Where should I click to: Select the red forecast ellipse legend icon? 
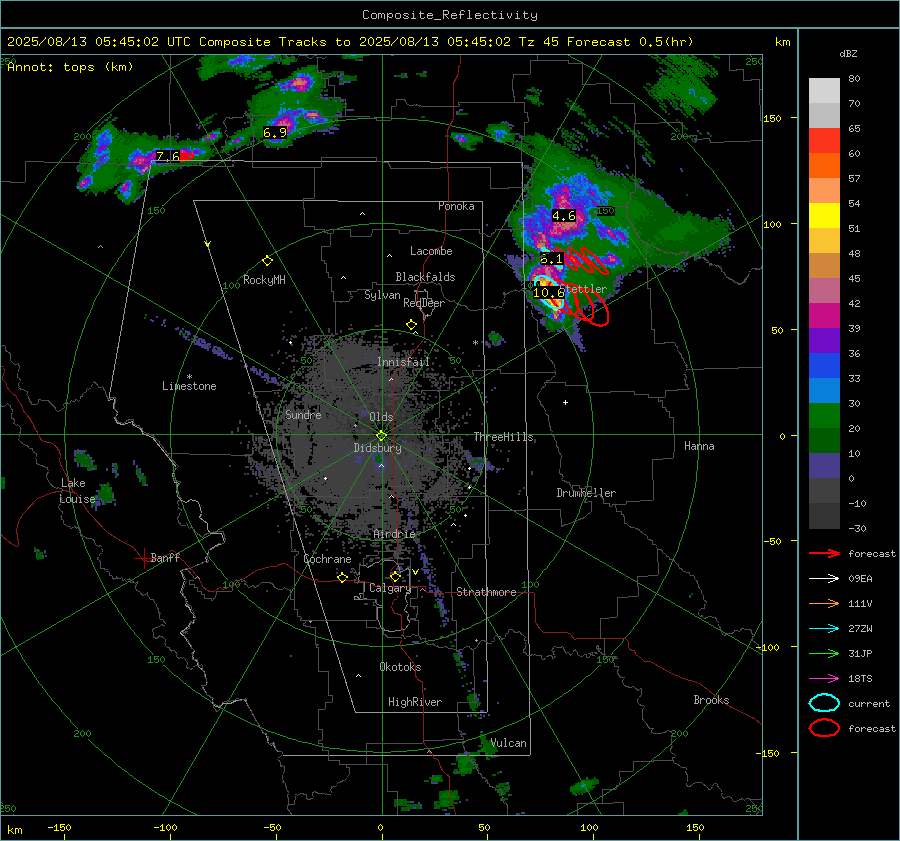click(824, 728)
